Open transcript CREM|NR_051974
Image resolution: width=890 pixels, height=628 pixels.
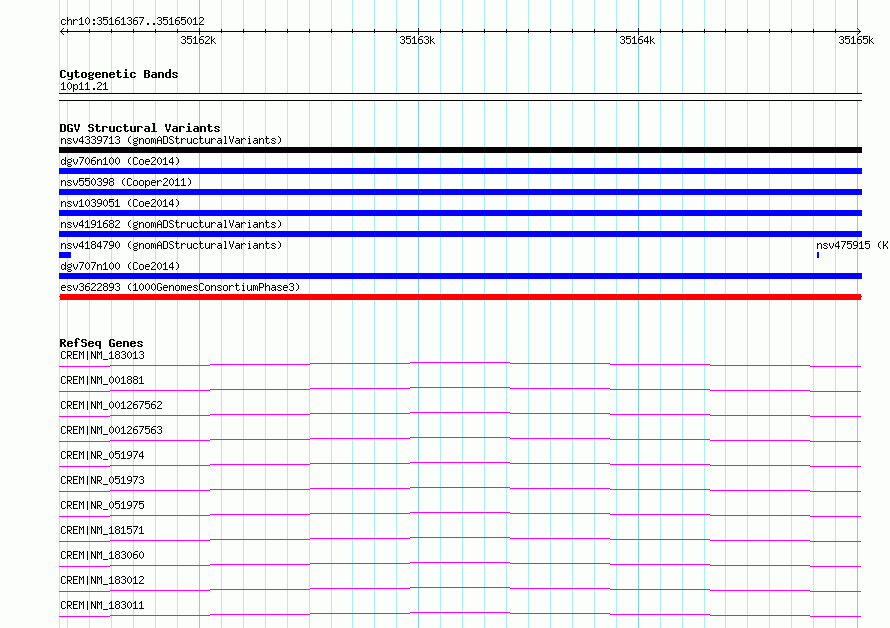click(102, 455)
